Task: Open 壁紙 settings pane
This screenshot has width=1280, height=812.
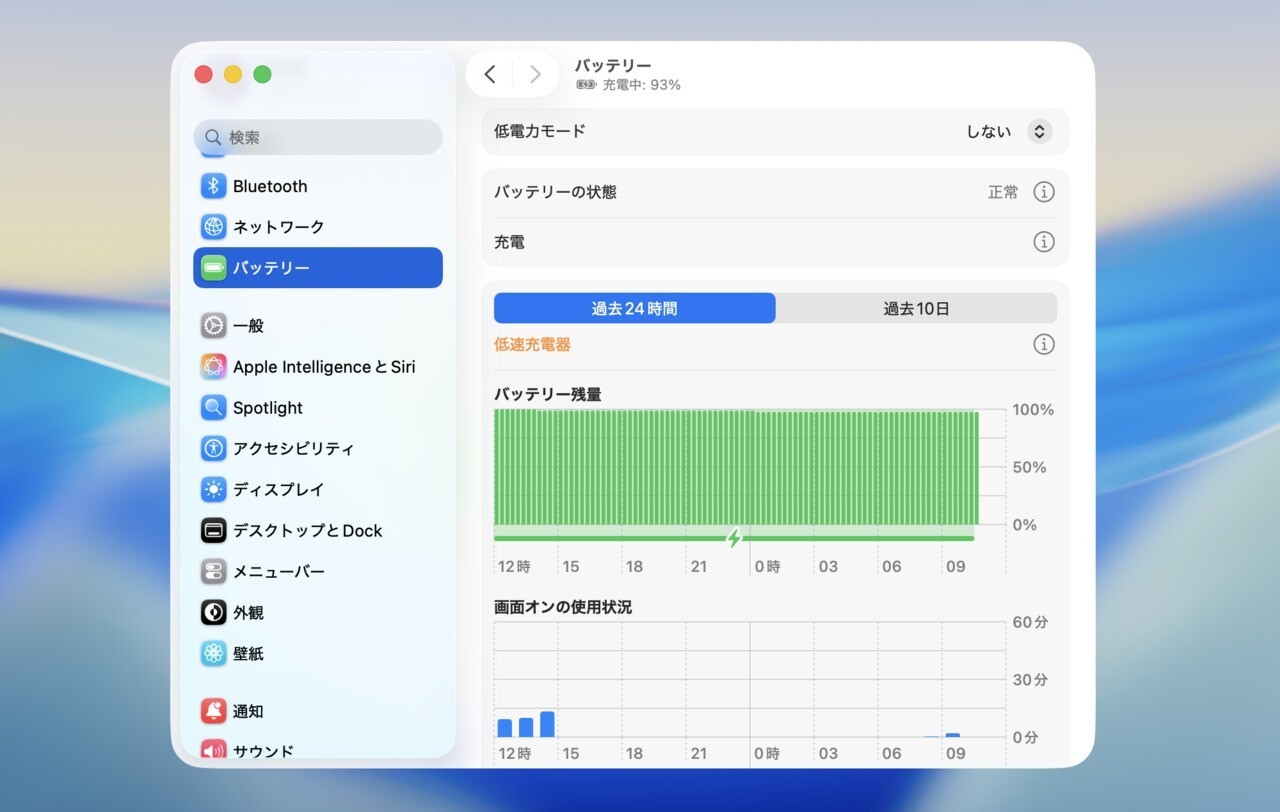Action: pyautogui.click(x=318, y=654)
